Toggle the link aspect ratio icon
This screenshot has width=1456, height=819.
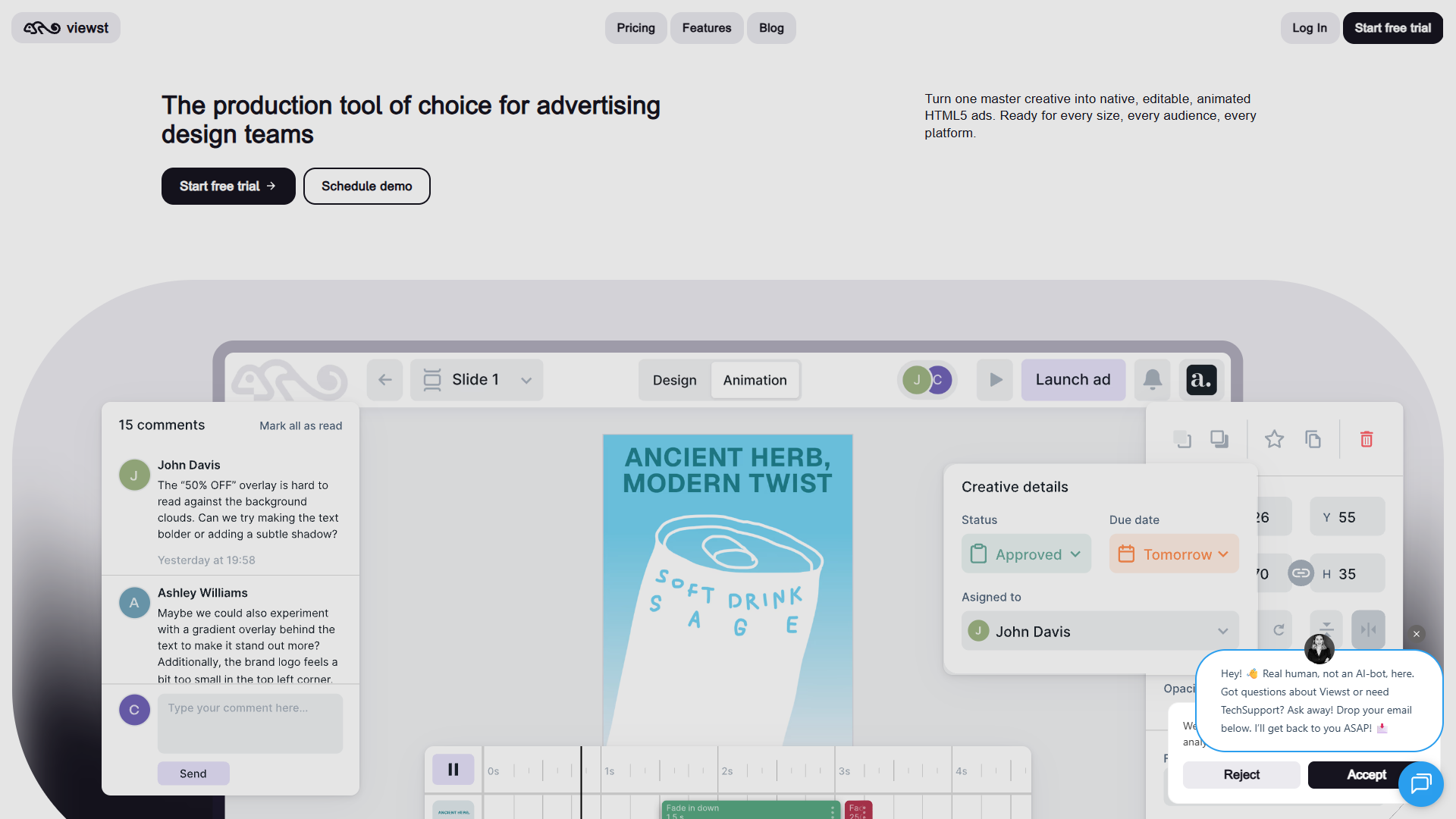point(1301,573)
